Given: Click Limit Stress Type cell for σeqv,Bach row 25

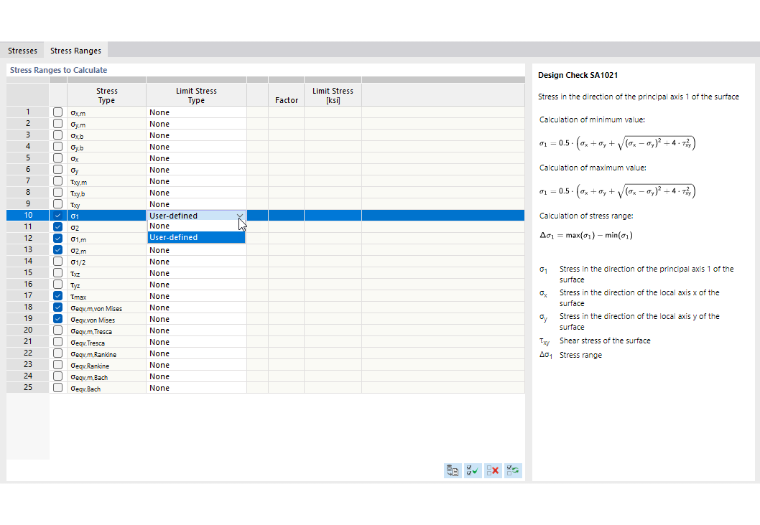Looking at the screenshot, I should 196,388.
